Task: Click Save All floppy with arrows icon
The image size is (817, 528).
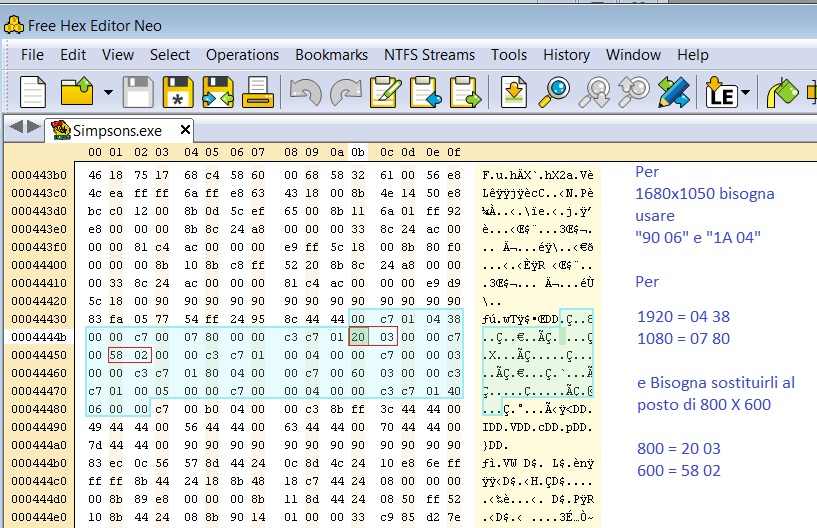Action: pos(218,92)
